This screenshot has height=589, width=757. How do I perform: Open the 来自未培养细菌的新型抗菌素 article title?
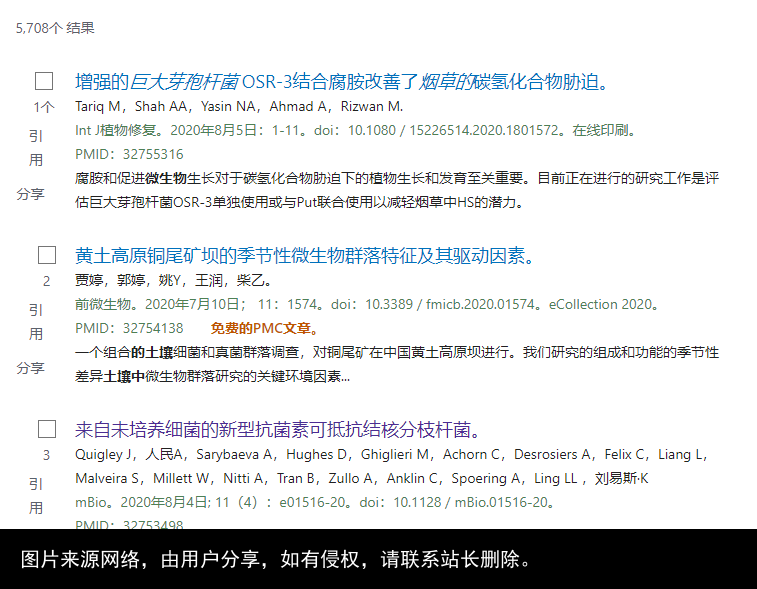pyautogui.click(x=278, y=429)
